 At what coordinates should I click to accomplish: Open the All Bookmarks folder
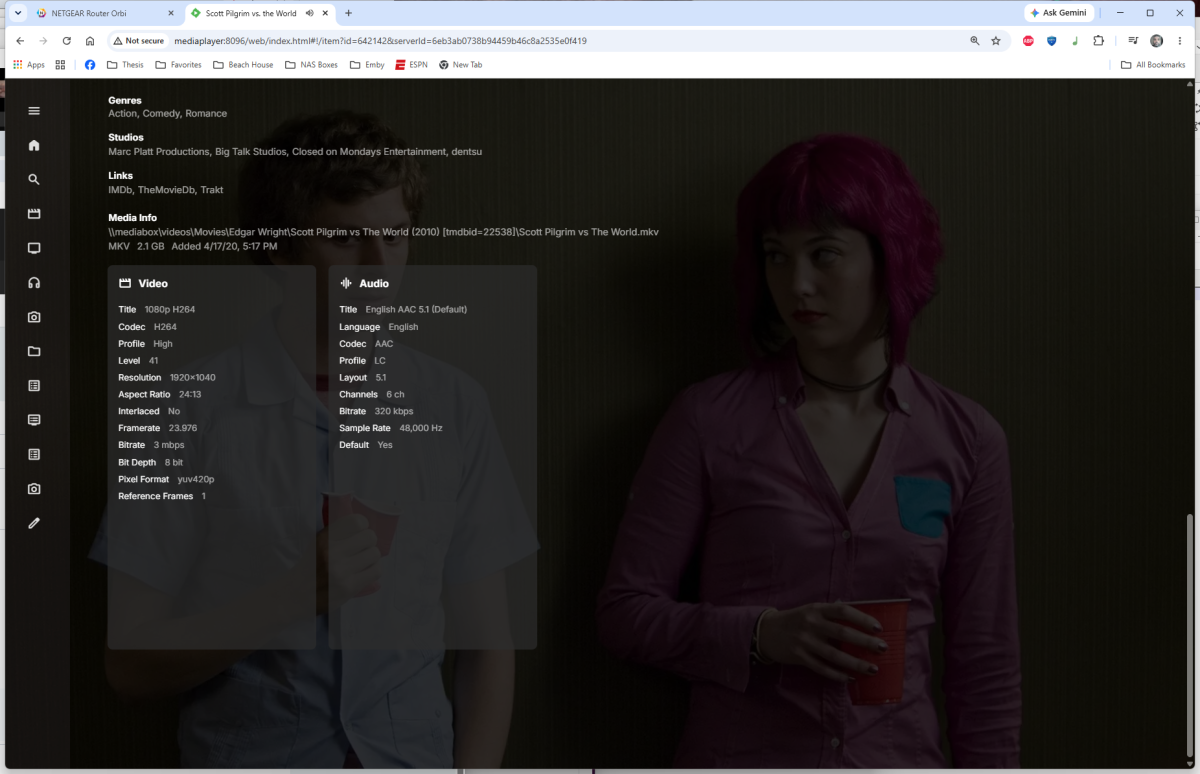click(1153, 64)
